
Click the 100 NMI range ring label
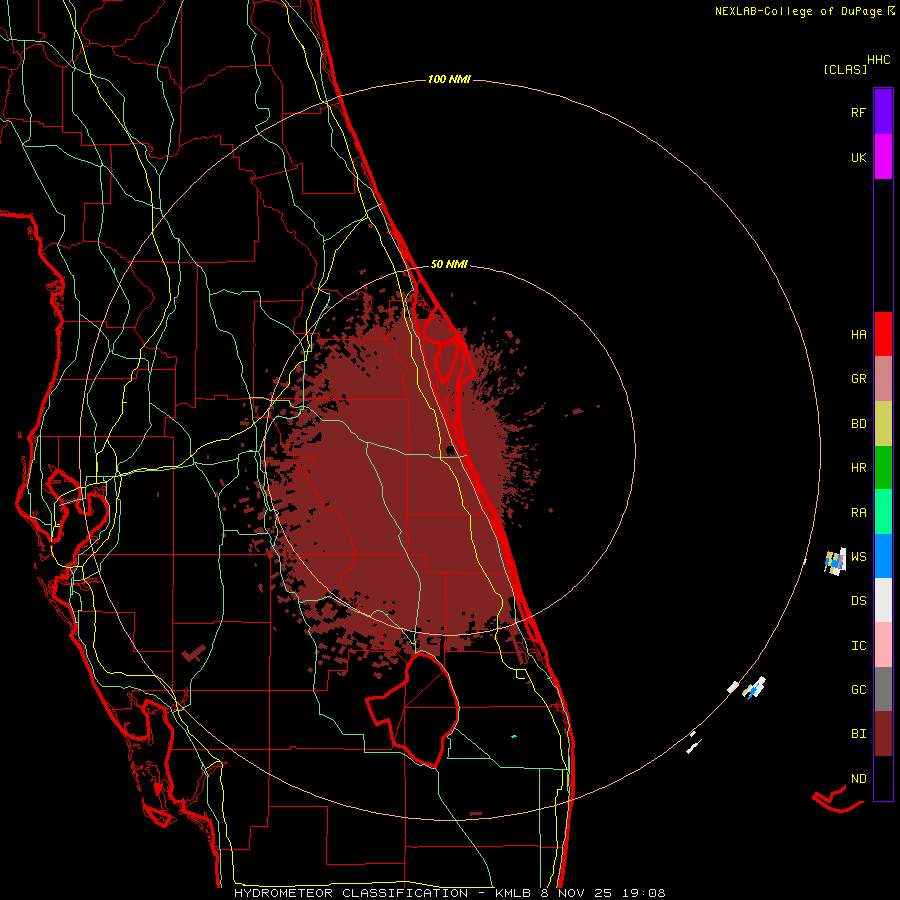click(449, 79)
